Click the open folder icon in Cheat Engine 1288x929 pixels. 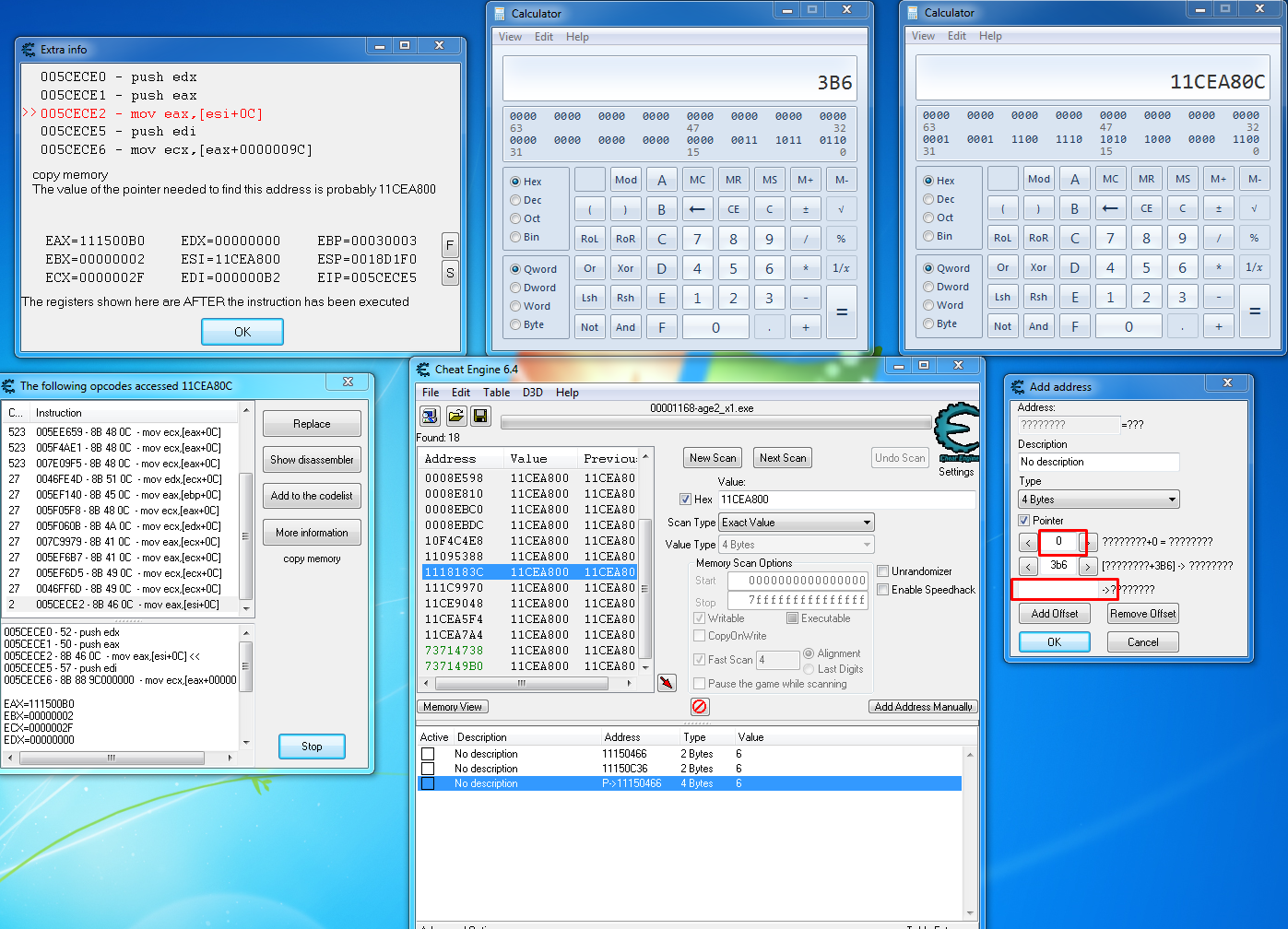(455, 417)
